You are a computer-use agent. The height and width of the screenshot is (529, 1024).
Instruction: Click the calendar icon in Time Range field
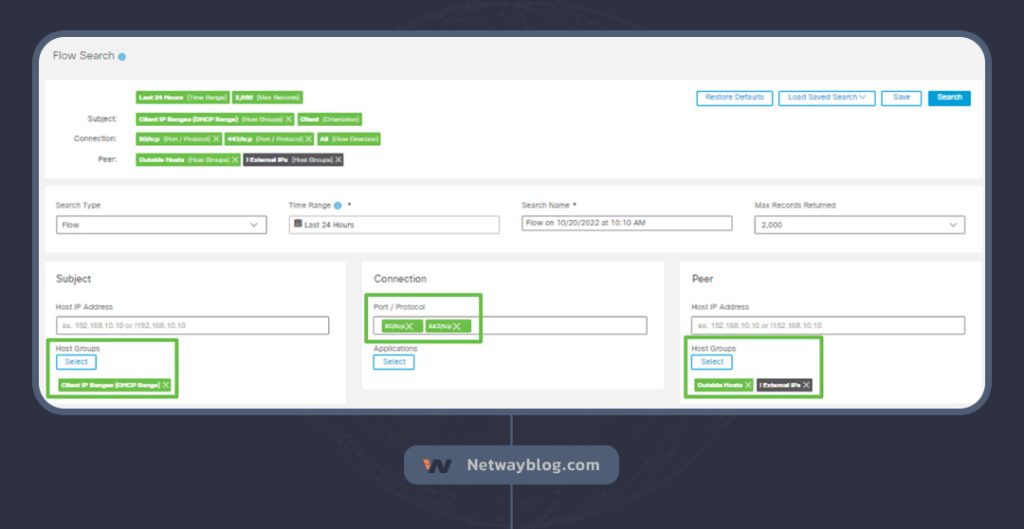click(297, 224)
